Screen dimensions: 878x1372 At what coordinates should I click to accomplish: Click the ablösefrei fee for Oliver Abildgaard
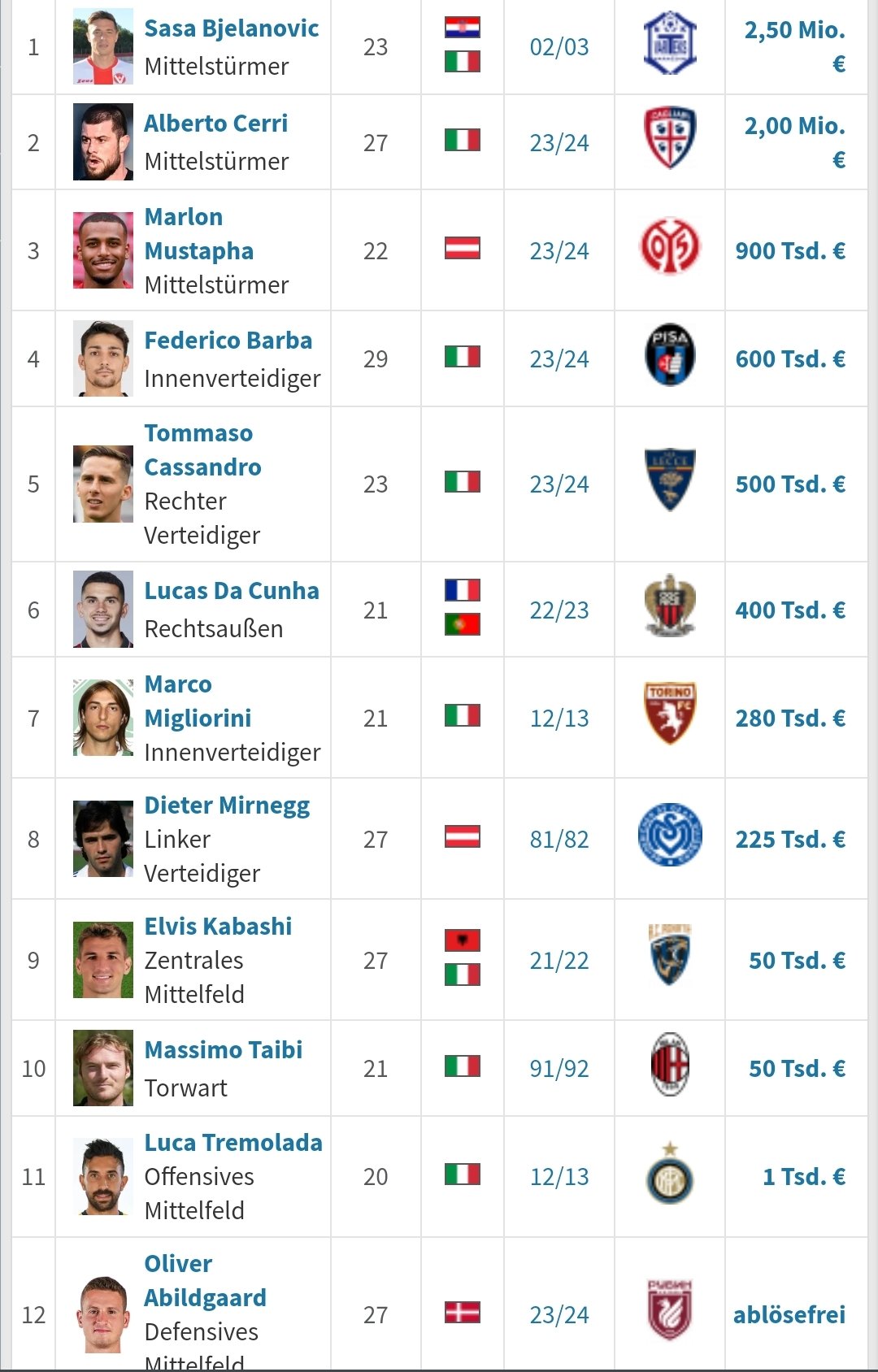[x=789, y=1314]
